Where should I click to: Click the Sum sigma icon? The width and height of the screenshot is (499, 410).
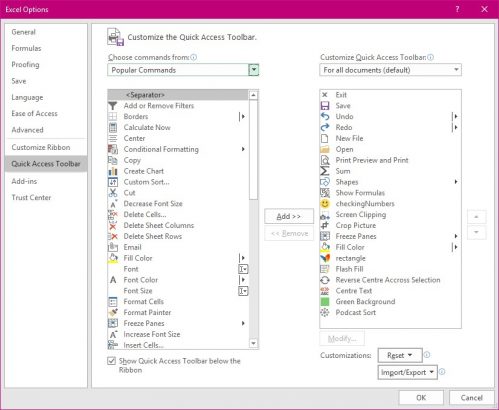[x=325, y=171]
